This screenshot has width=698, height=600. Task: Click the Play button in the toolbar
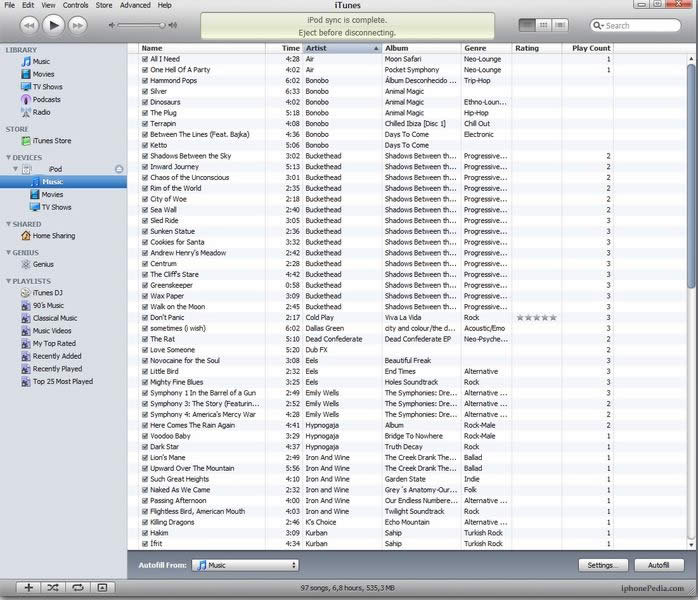[x=54, y=24]
